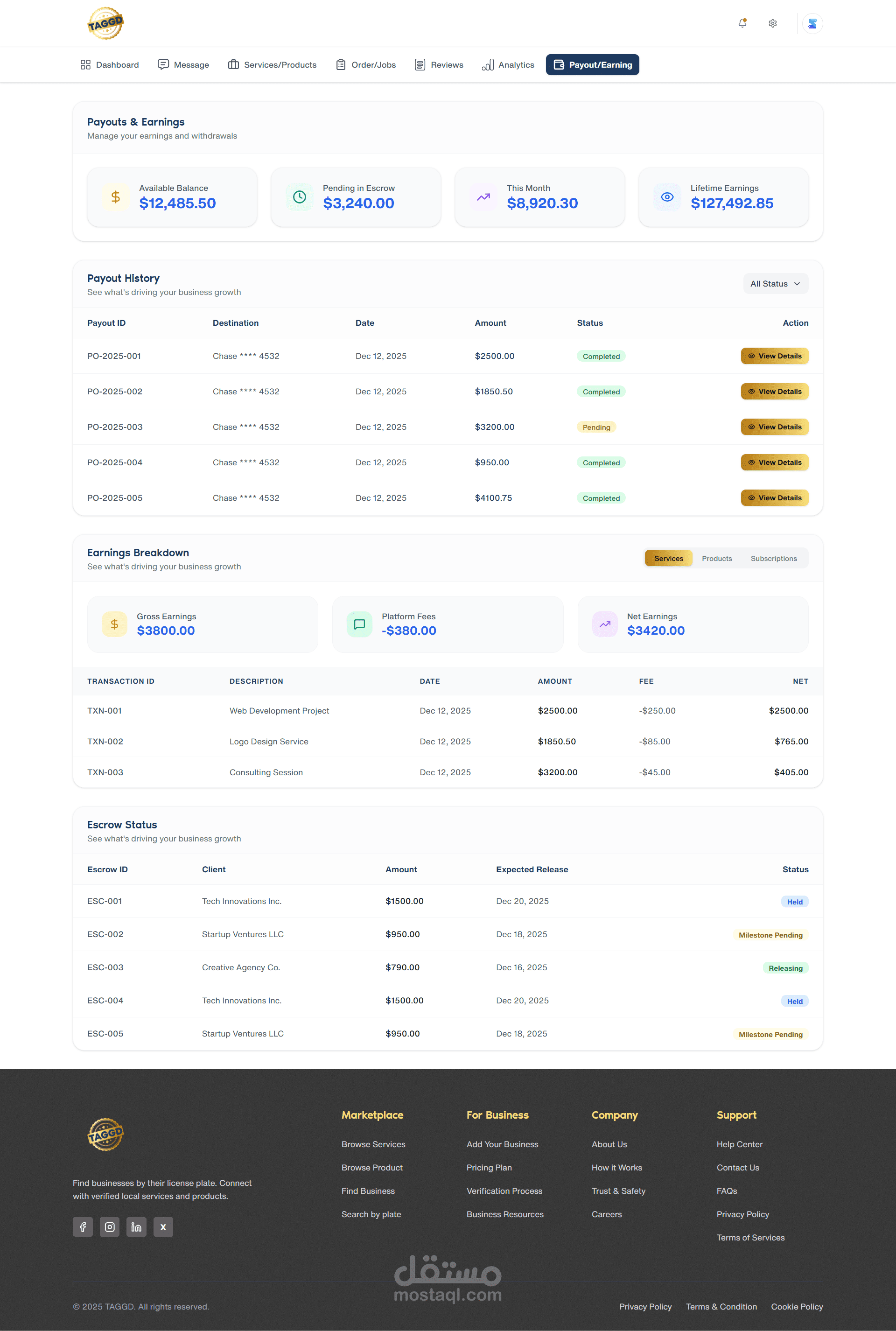Viewport: 896px width, 1331px height.
Task: Click the LinkedIn footer icon
Action: tap(136, 1227)
